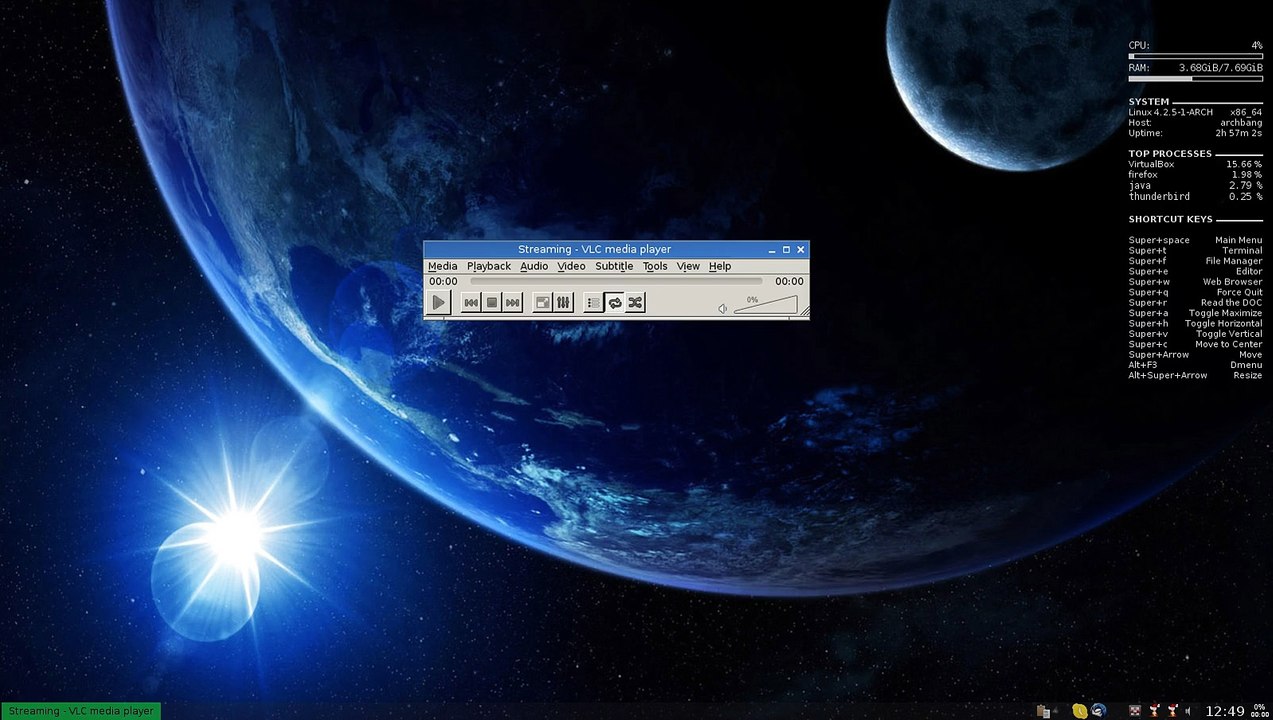Click "VirtualBox" in the top processes list

1151,164
